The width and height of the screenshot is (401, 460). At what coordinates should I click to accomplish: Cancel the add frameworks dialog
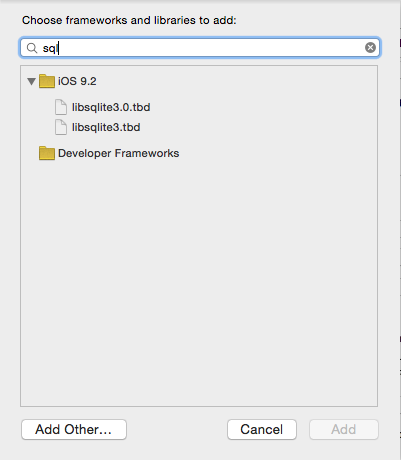tap(262, 429)
